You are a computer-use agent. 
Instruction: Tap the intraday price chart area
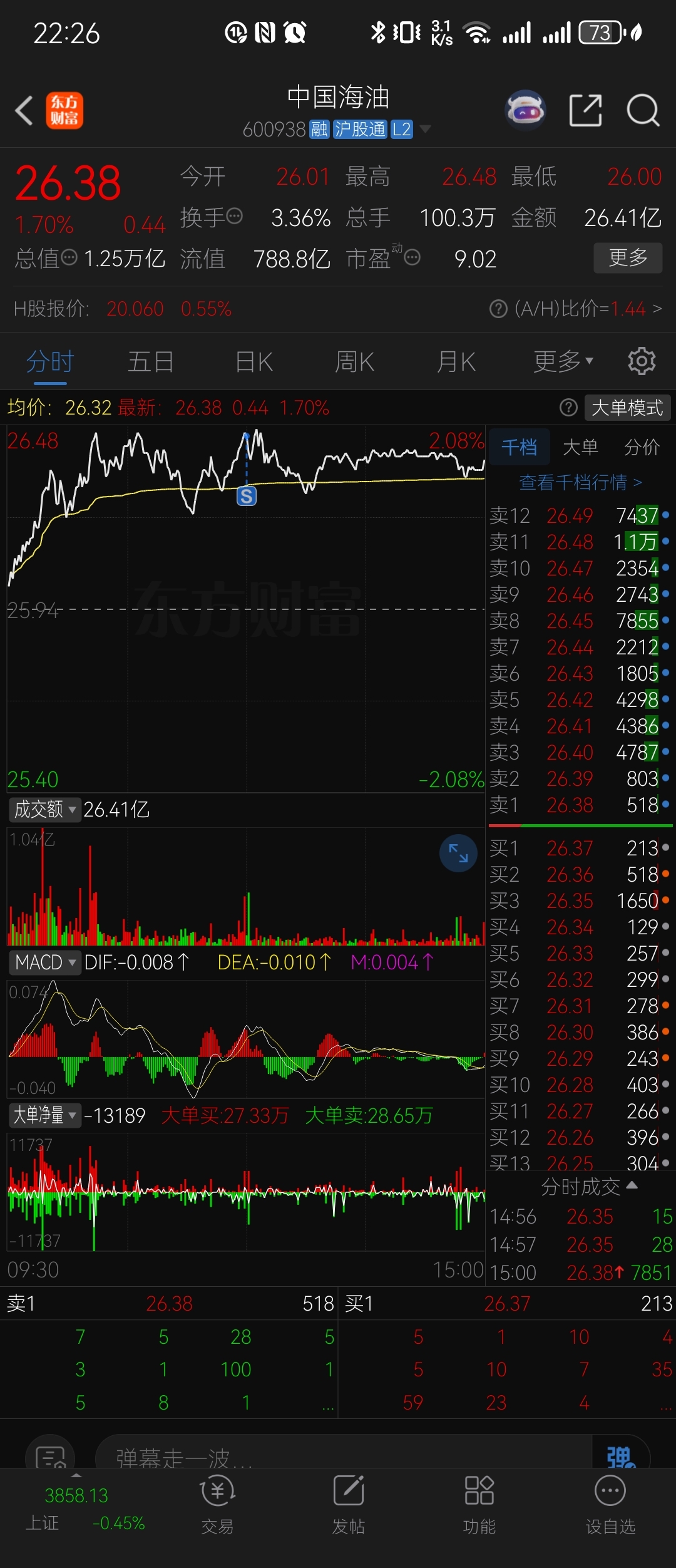click(246, 609)
